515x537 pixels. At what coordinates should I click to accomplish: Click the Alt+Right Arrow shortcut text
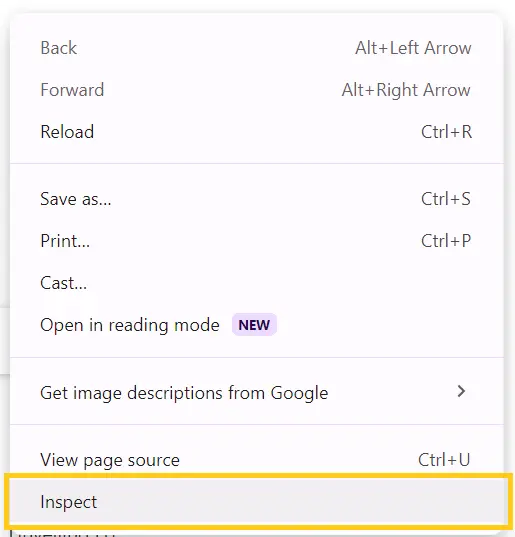(x=406, y=90)
